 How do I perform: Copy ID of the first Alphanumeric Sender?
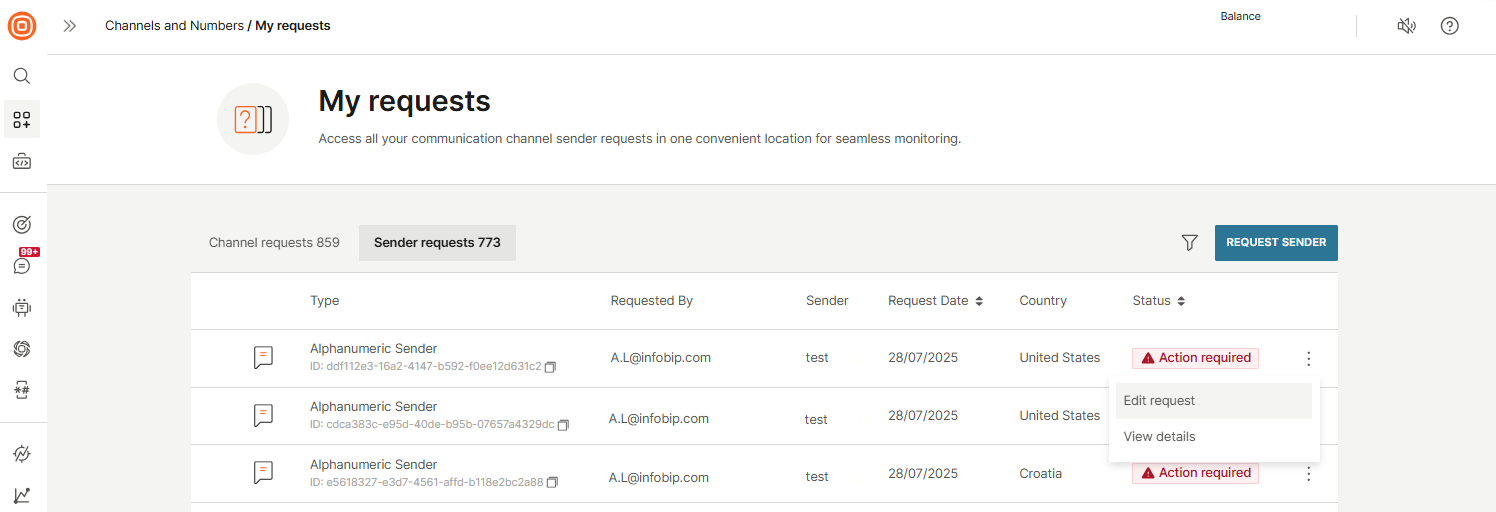point(551,367)
